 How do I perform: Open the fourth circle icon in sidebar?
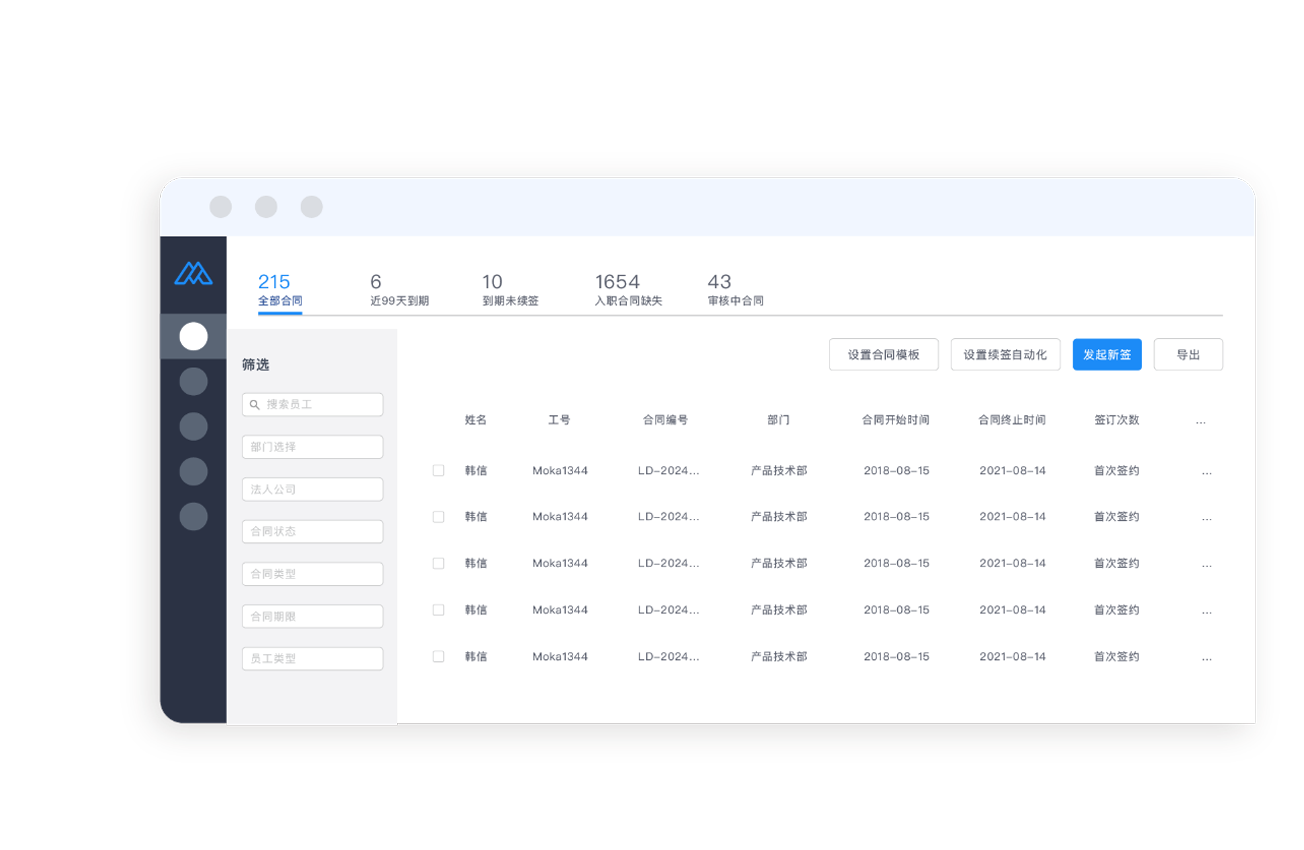click(x=193, y=471)
